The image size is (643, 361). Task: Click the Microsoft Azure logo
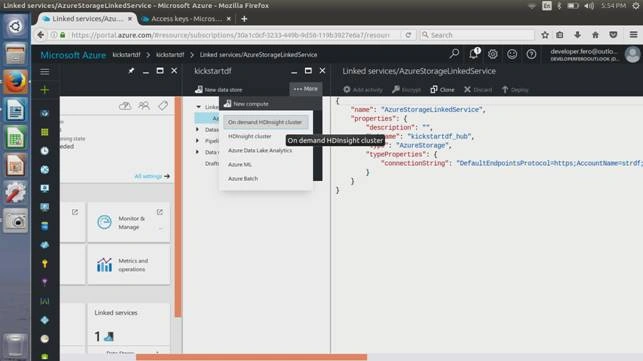[73, 55]
